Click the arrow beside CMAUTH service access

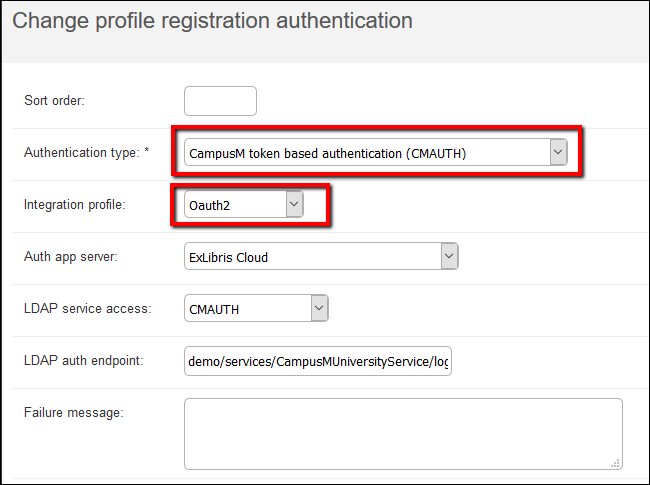point(319,309)
